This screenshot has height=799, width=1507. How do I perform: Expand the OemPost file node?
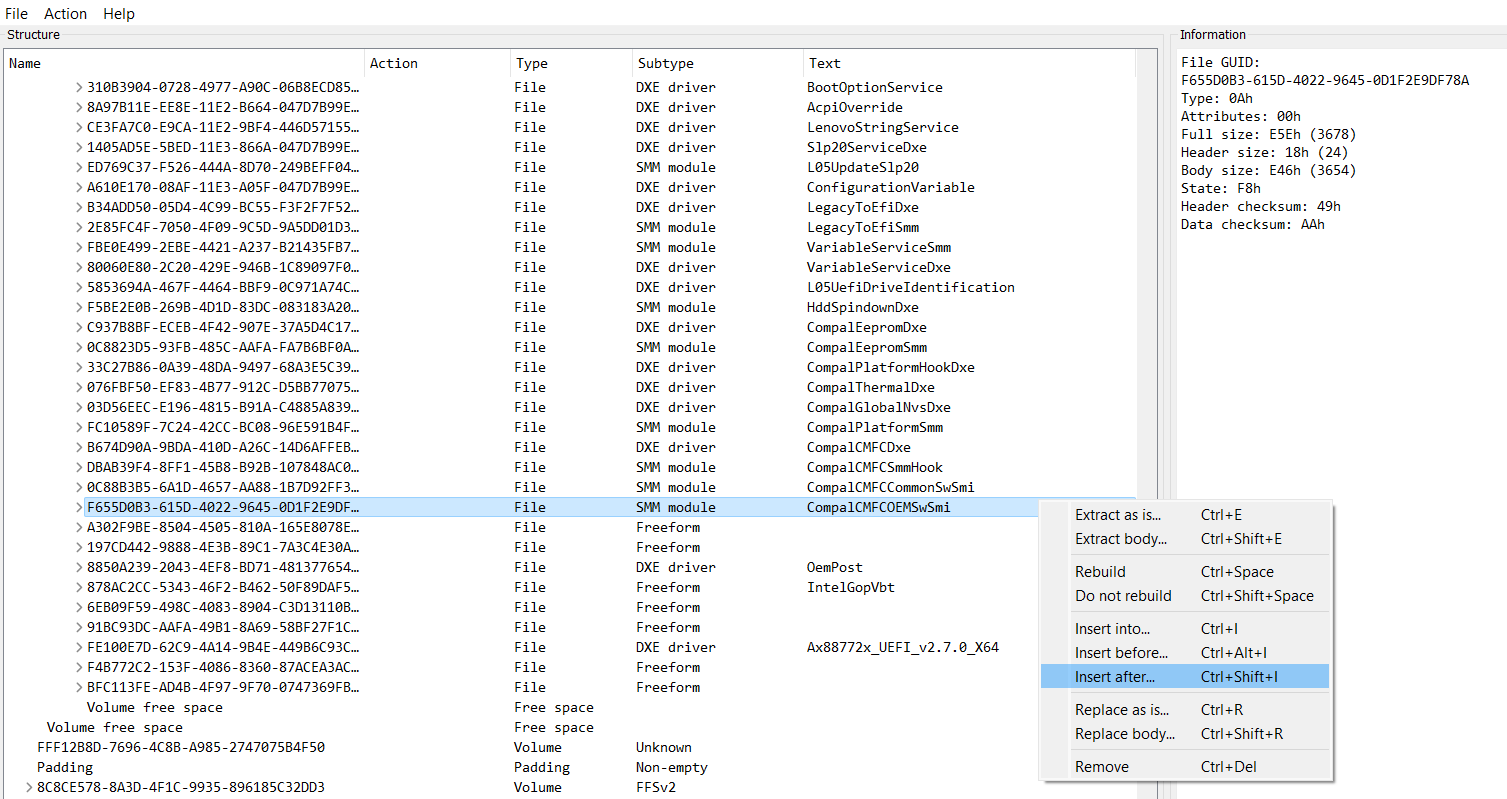[79, 567]
